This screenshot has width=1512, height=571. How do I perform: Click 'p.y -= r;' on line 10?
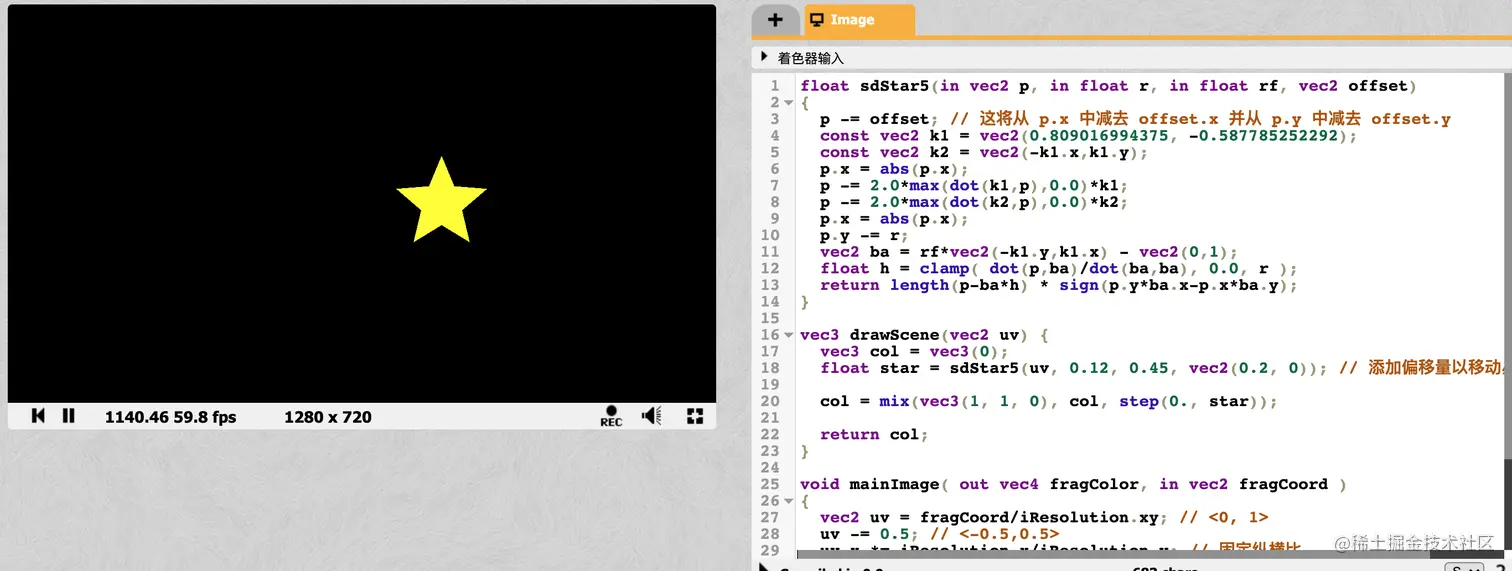coord(865,235)
